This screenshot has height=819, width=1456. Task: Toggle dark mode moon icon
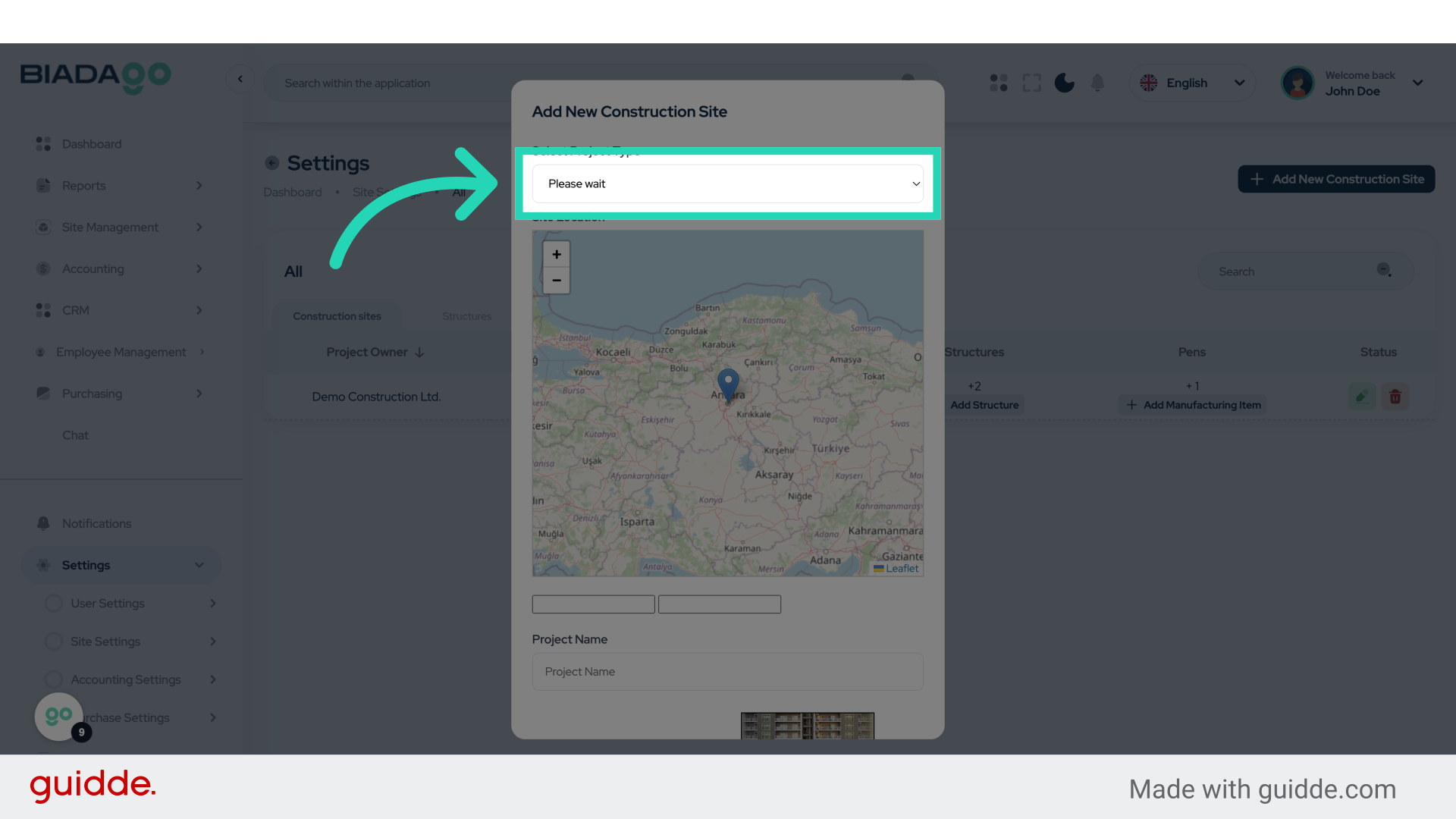(x=1064, y=83)
